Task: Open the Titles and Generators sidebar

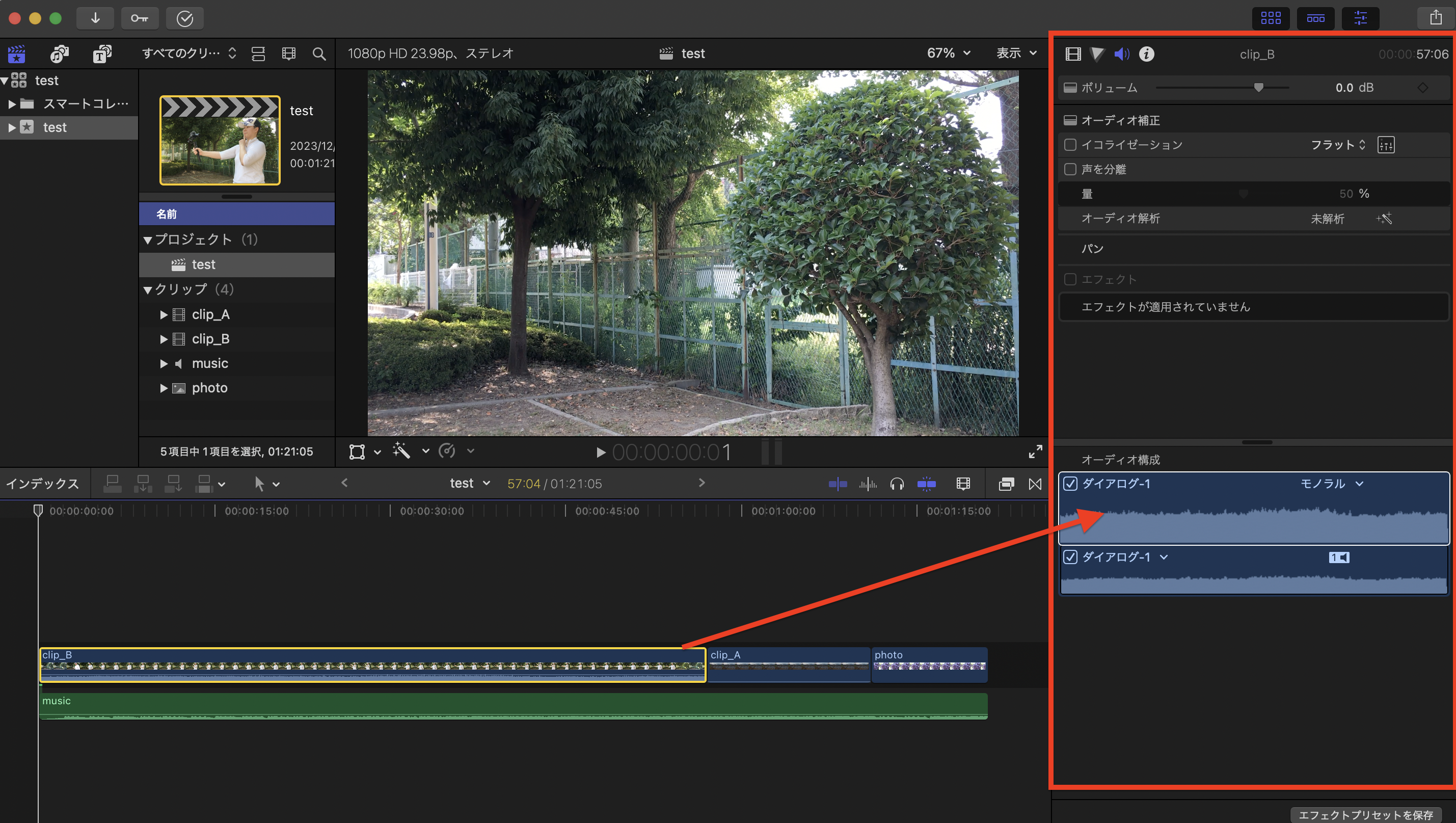Action: coord(102,54)
